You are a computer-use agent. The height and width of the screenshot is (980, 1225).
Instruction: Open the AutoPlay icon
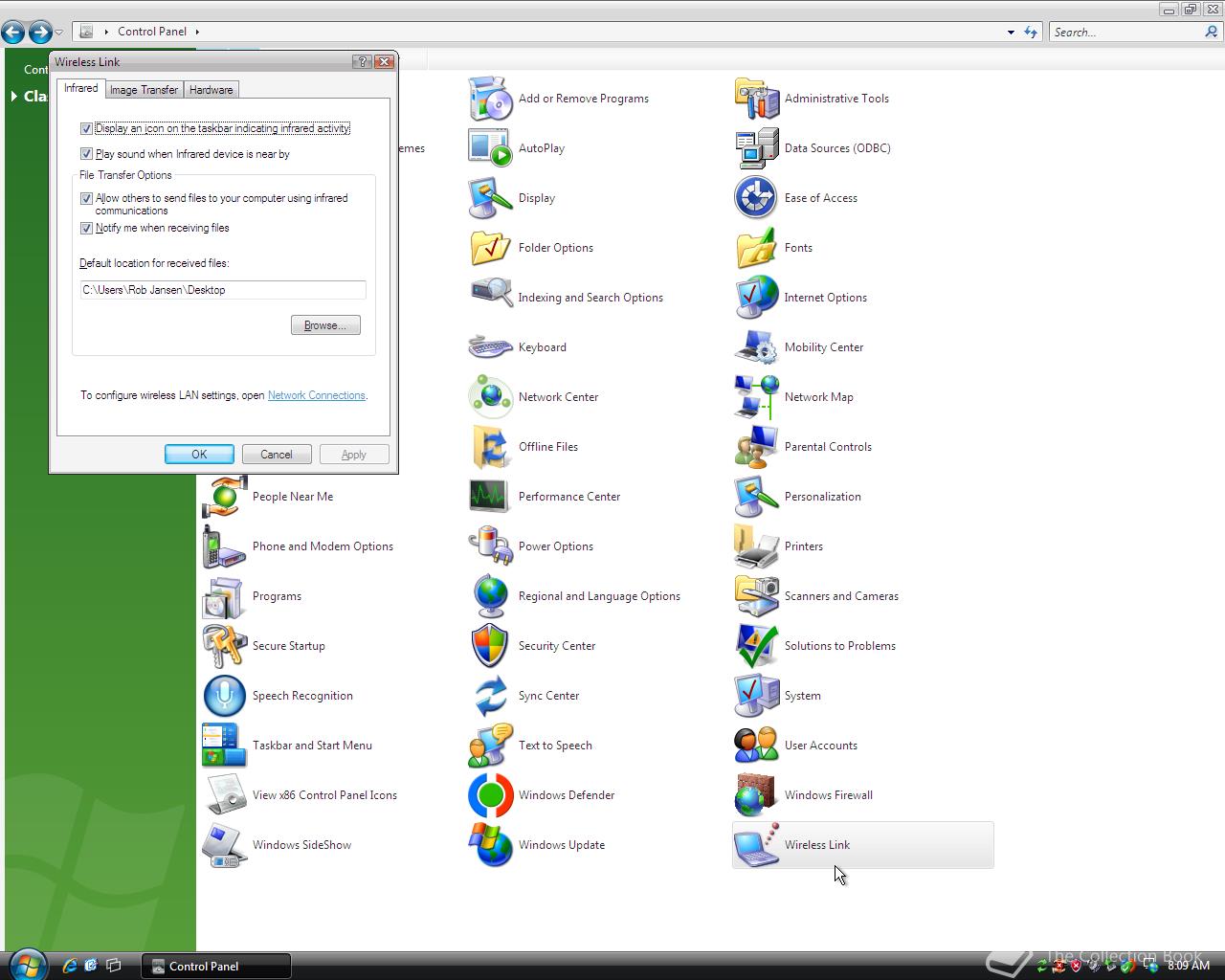[x=491, y=148]
